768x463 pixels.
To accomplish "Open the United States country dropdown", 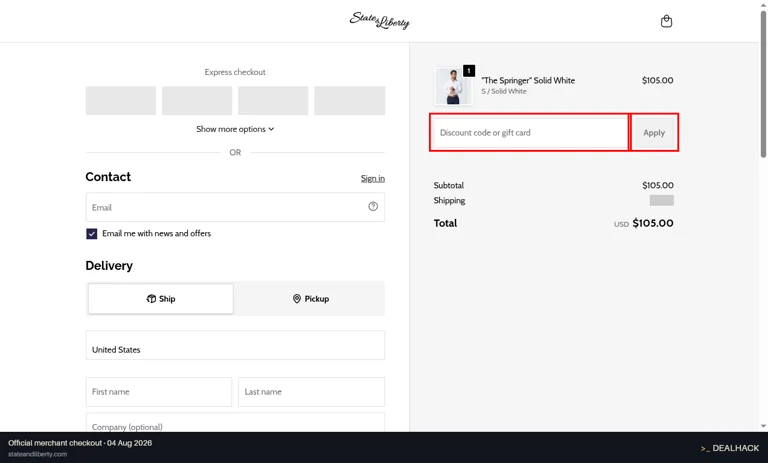I will point(235,345).
